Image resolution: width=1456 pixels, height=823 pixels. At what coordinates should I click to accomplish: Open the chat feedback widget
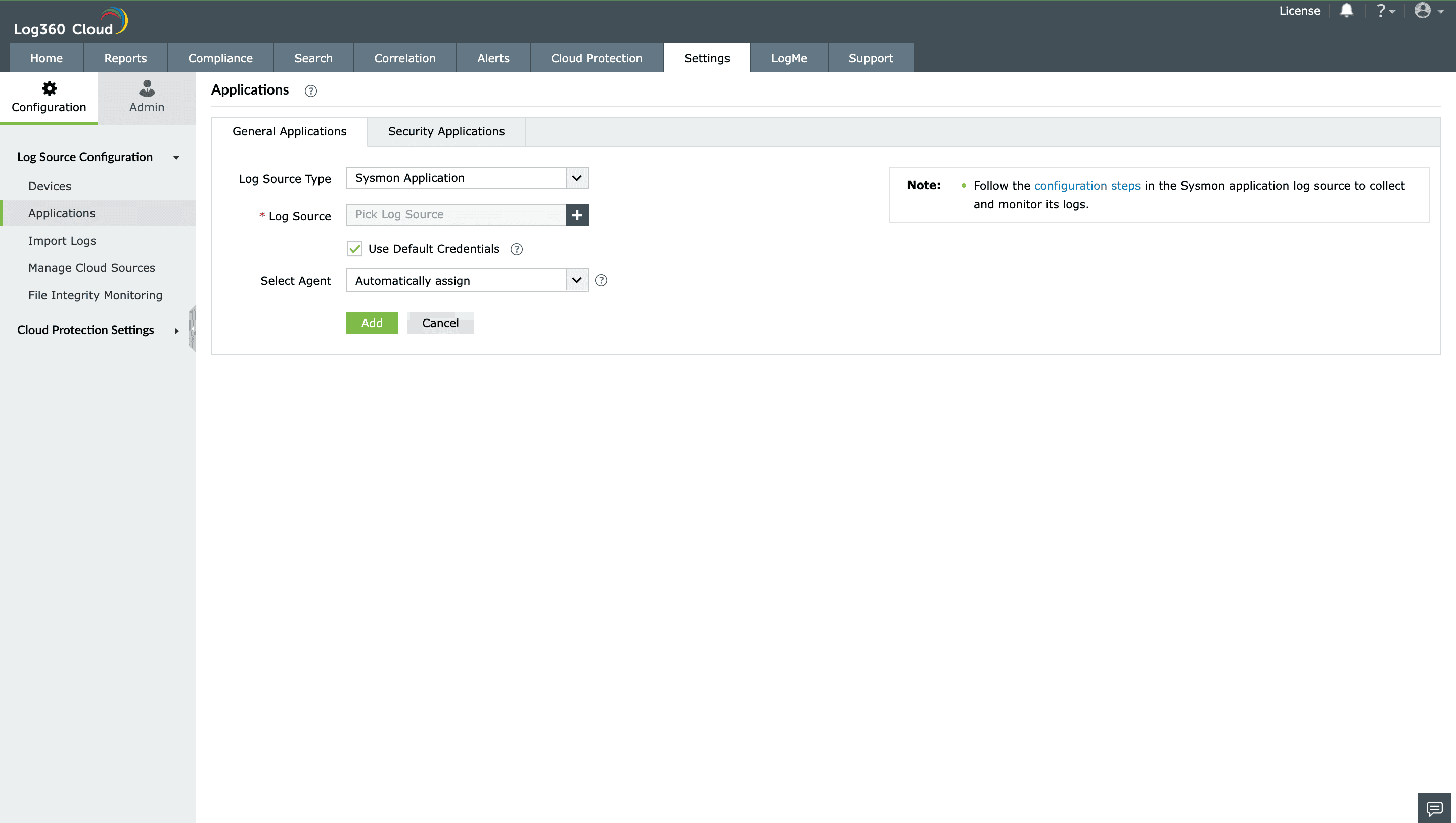tap(1436, 809)
